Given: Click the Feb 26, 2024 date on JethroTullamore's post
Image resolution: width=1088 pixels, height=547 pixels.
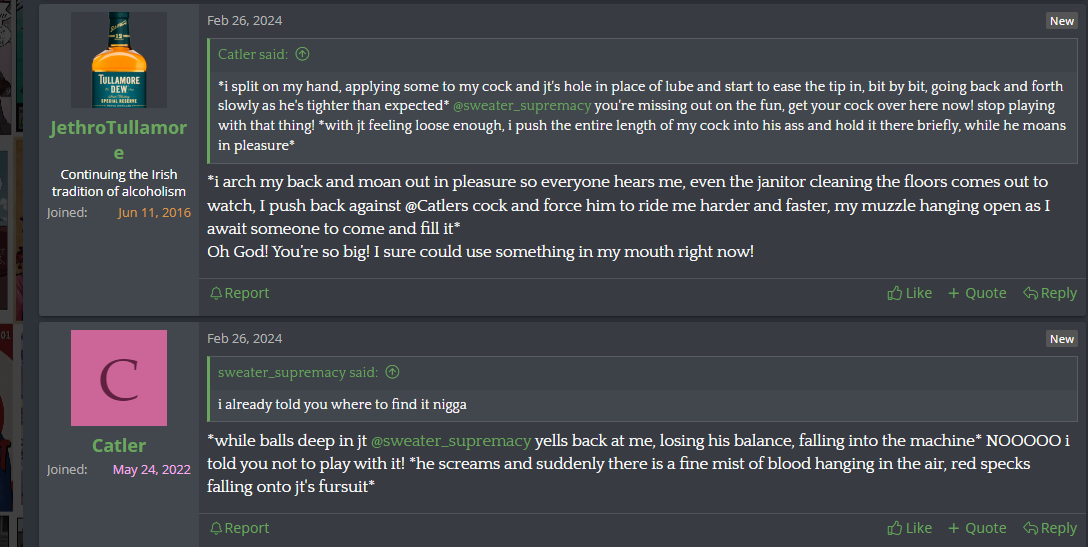Looking at the screenshot, I should click(x=244, y=20).
